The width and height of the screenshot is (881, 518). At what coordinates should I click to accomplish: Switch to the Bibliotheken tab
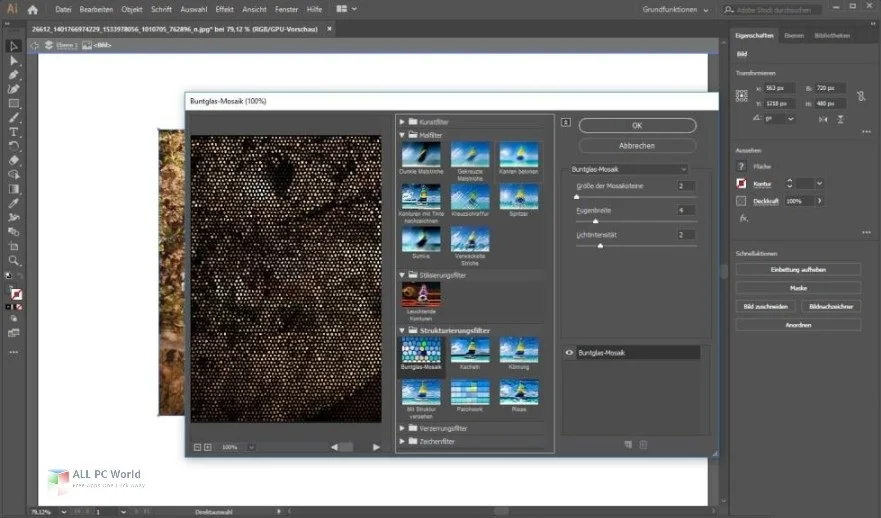(x=832, y=35)
